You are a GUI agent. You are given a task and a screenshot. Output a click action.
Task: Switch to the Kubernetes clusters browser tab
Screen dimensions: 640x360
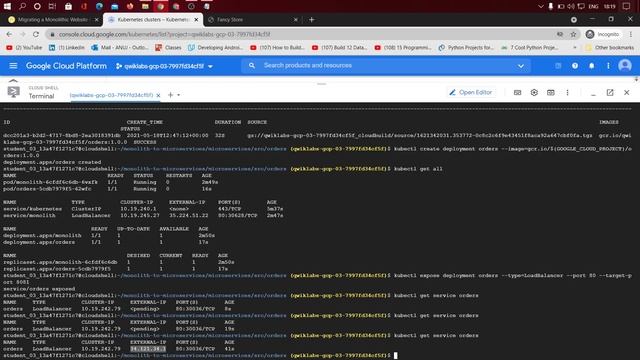(153, 20)
